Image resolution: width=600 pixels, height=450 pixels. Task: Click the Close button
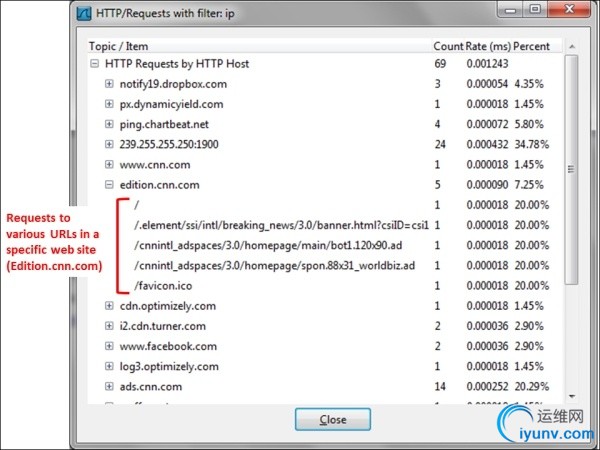coord(333,419)
